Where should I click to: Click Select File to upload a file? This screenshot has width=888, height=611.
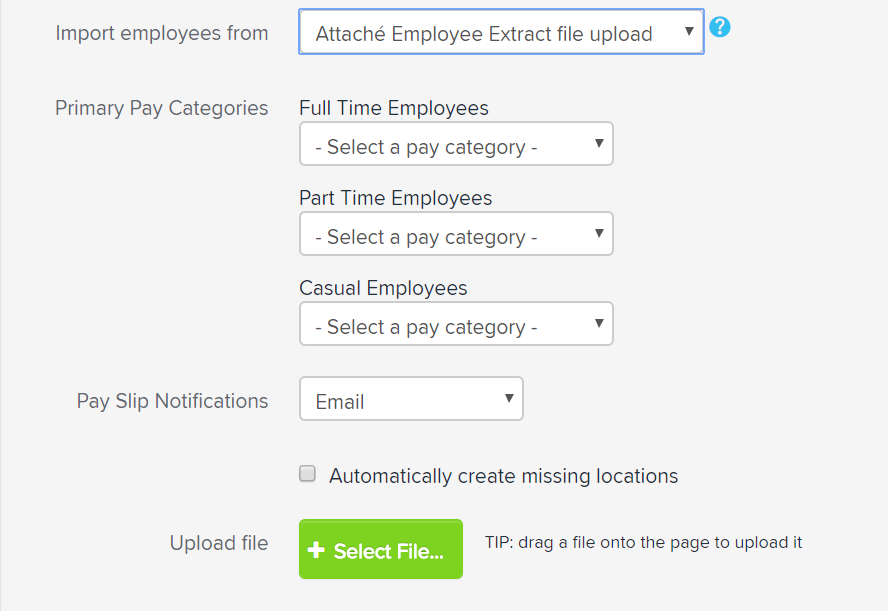point(380,549)
